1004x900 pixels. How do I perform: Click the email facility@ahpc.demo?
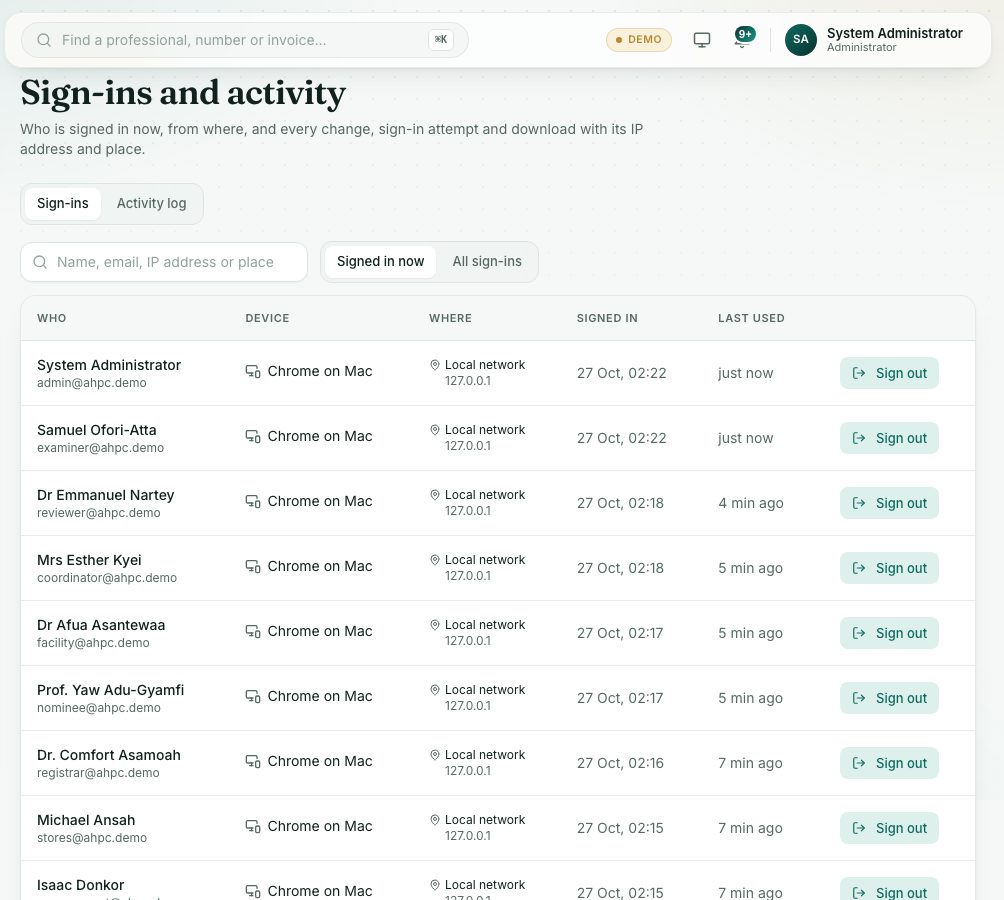pyautogui.click(x=93, y=643)
